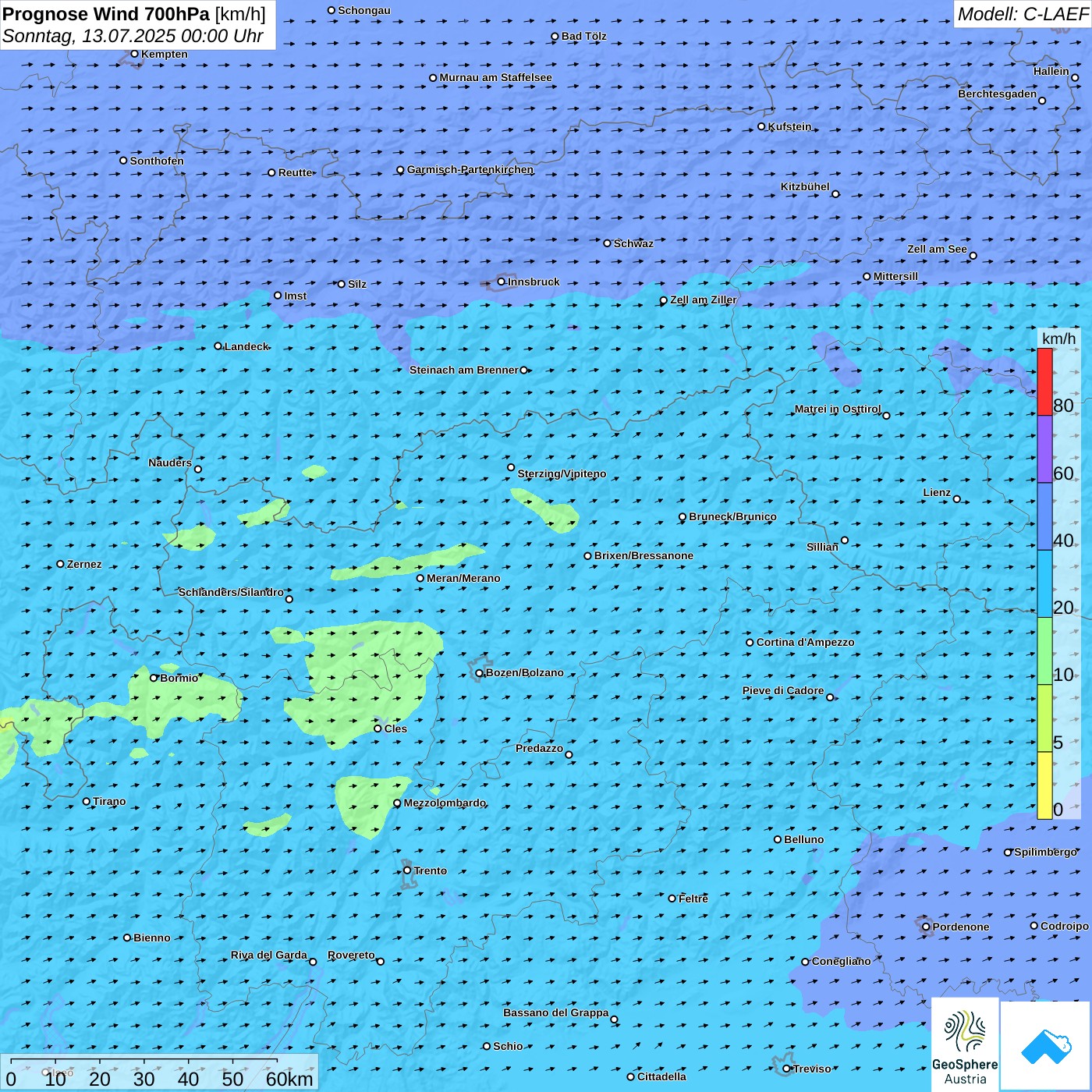Click the Bormio location dot
Screen dimensions: 1092x1092
[154, 678]
